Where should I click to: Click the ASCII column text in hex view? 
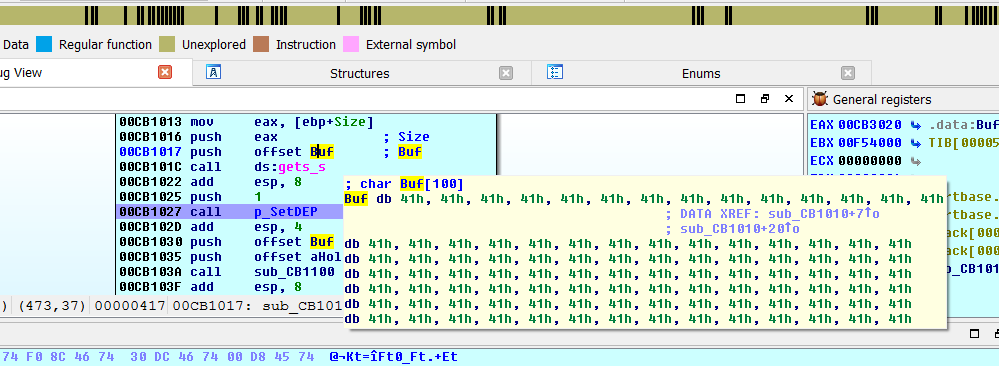click(x=393, y=357)
